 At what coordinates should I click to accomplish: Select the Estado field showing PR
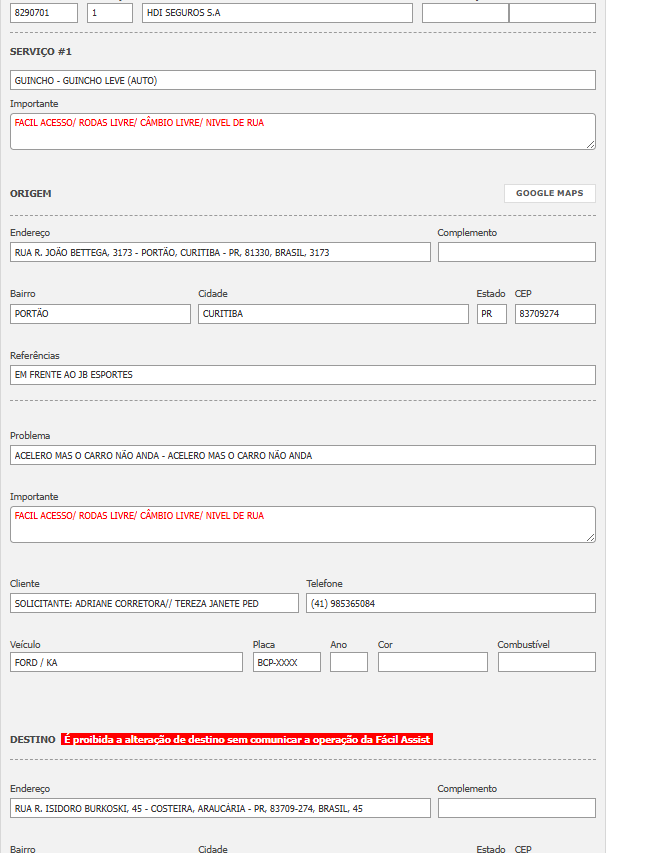pos(491,314)
